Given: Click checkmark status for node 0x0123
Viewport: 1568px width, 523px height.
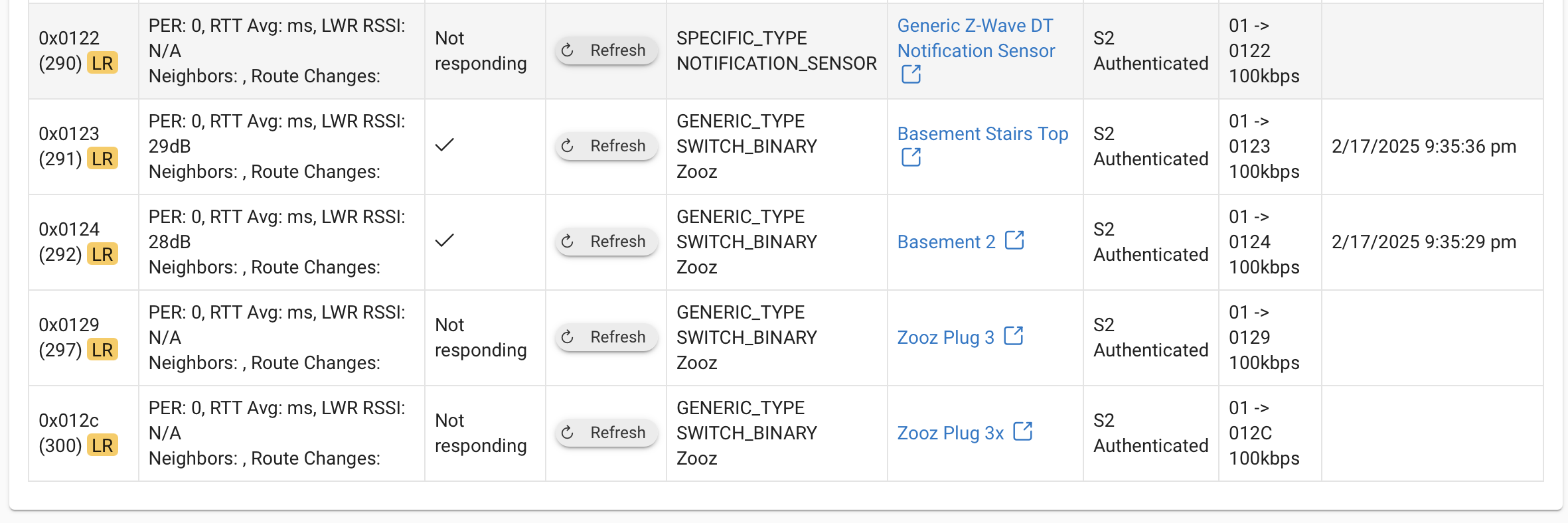Looking at the screenshot, I should 444,145.
